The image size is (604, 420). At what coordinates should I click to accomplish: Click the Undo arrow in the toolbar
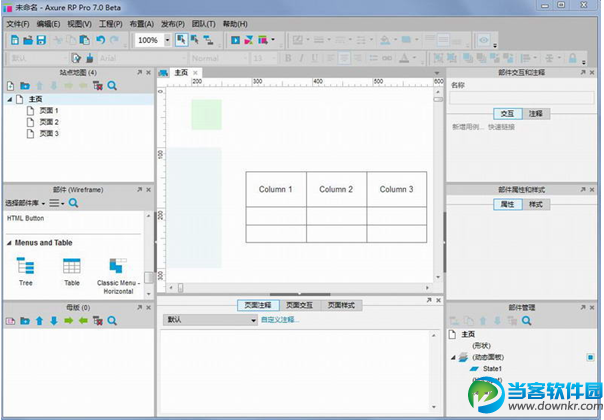pyautogui.click(x=100, y=40)
